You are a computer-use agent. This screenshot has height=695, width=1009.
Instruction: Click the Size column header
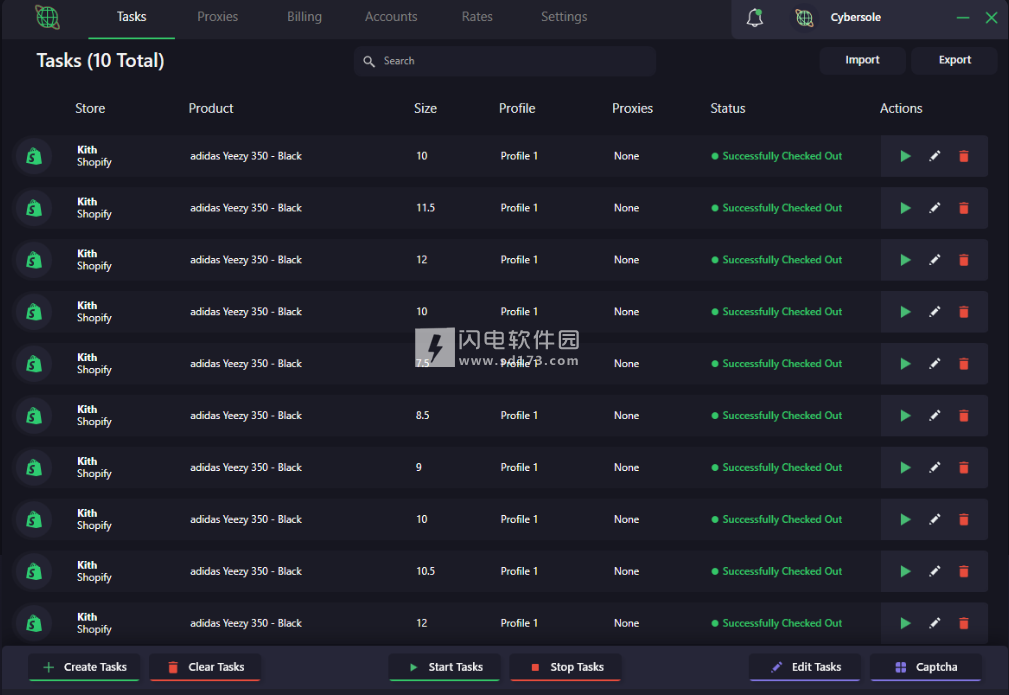point(425,108)
